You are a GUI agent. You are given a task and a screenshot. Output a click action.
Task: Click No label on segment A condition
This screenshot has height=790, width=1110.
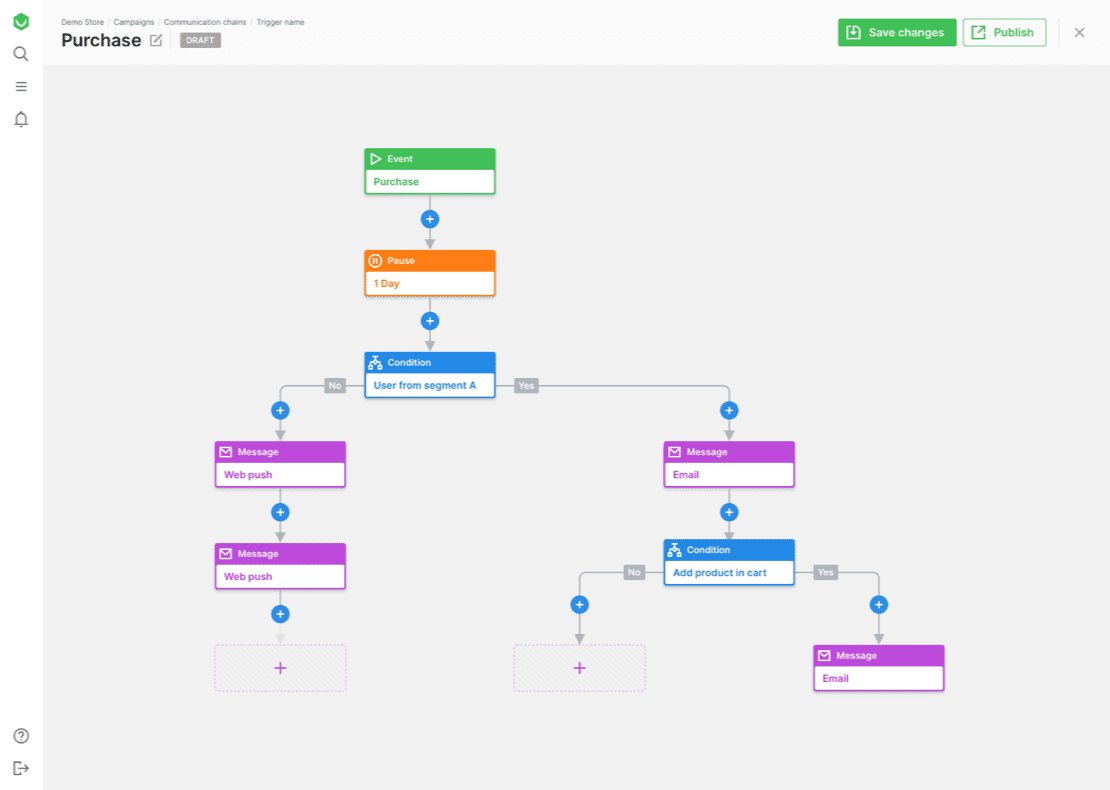(x=335, y=386)
